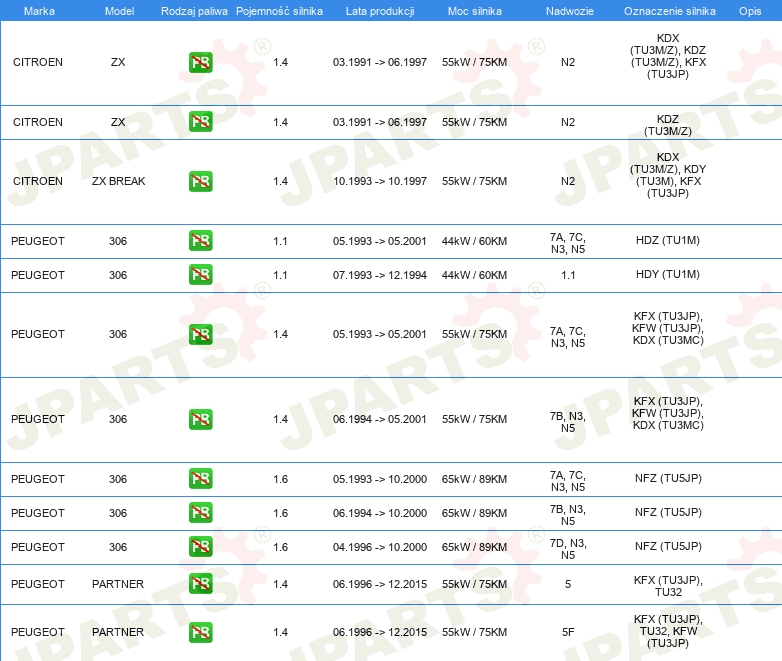Click the Opis column header
The height and width of the screenshot is (661, 782).
coord(749,10)
